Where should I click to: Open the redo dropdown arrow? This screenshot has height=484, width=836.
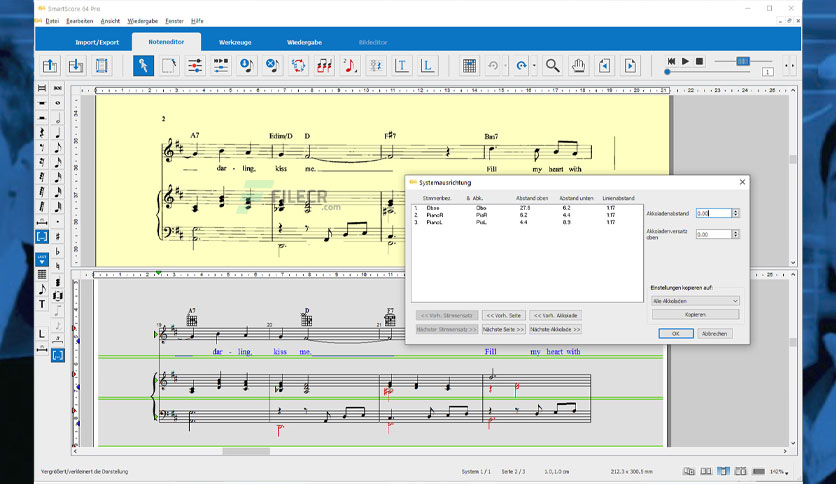(x=534, y=66)
